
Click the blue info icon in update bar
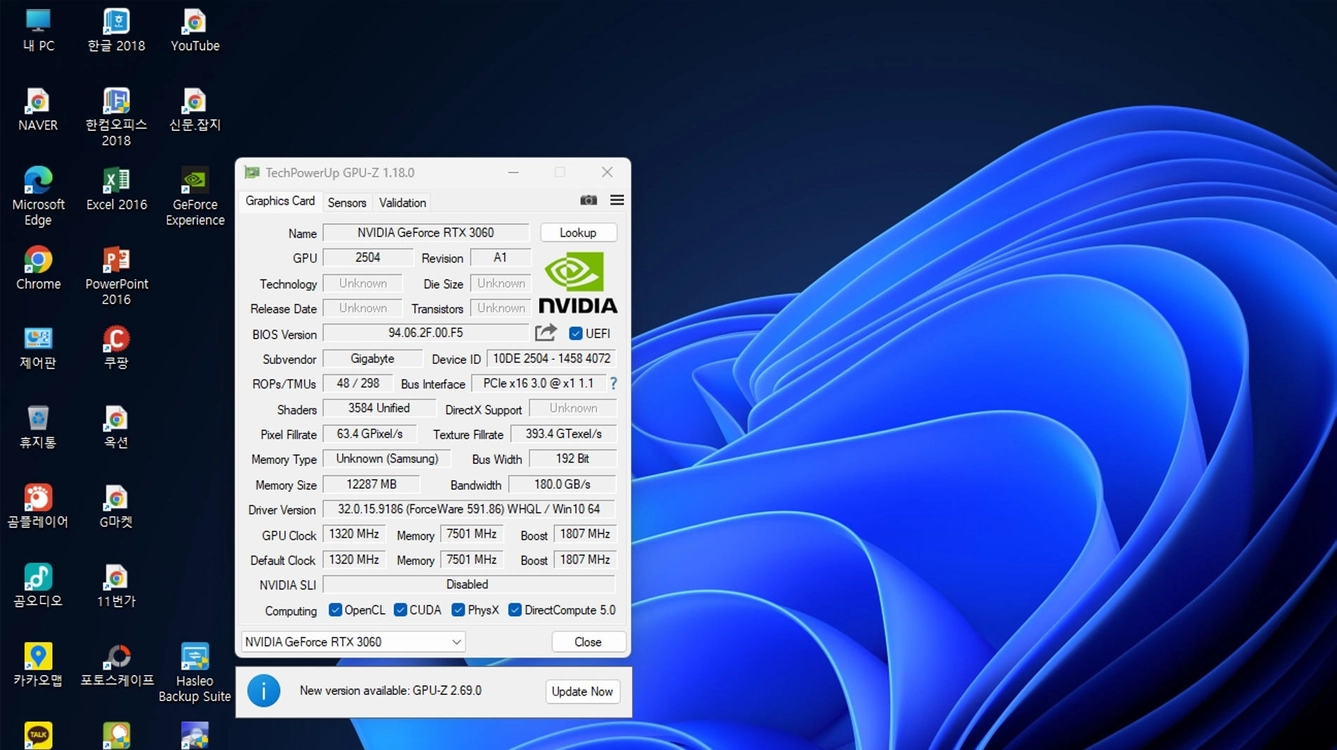point(264,691)
